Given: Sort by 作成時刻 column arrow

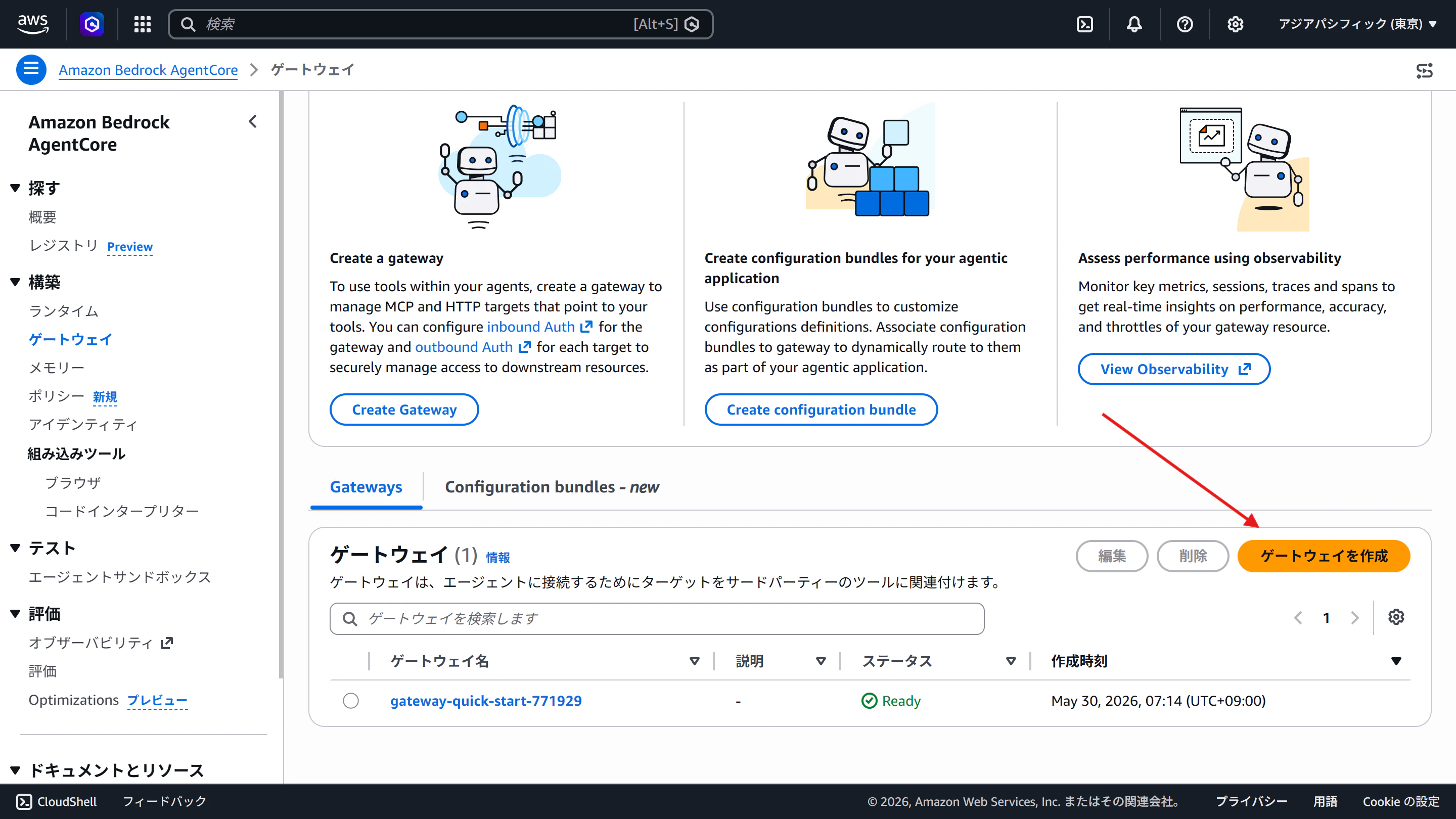Looking at the screenshot, I should 1396,661.
